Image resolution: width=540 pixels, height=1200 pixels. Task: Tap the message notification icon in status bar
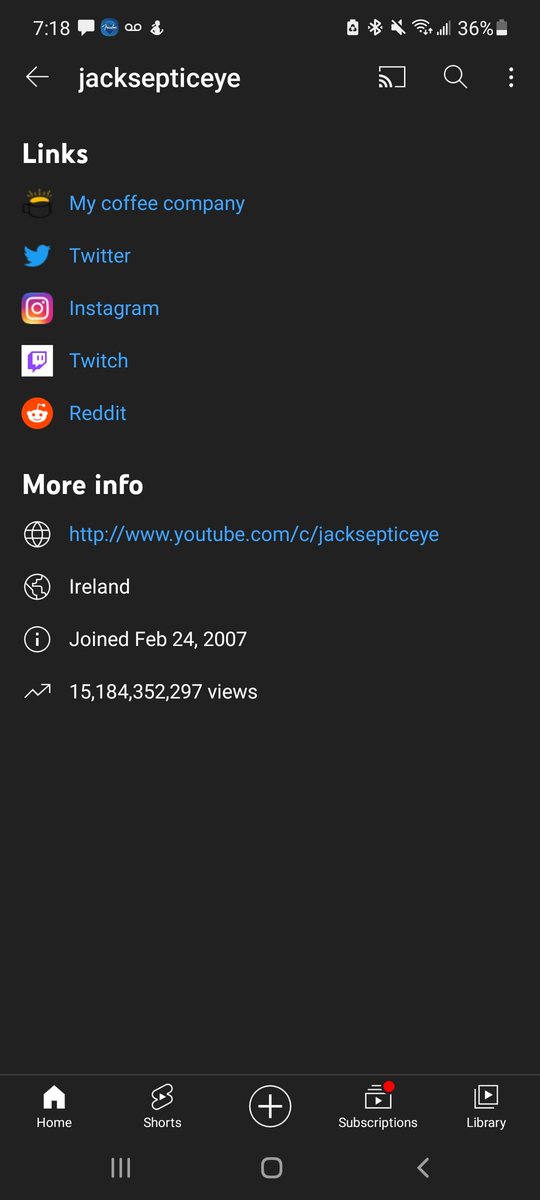tap(86, 28)
